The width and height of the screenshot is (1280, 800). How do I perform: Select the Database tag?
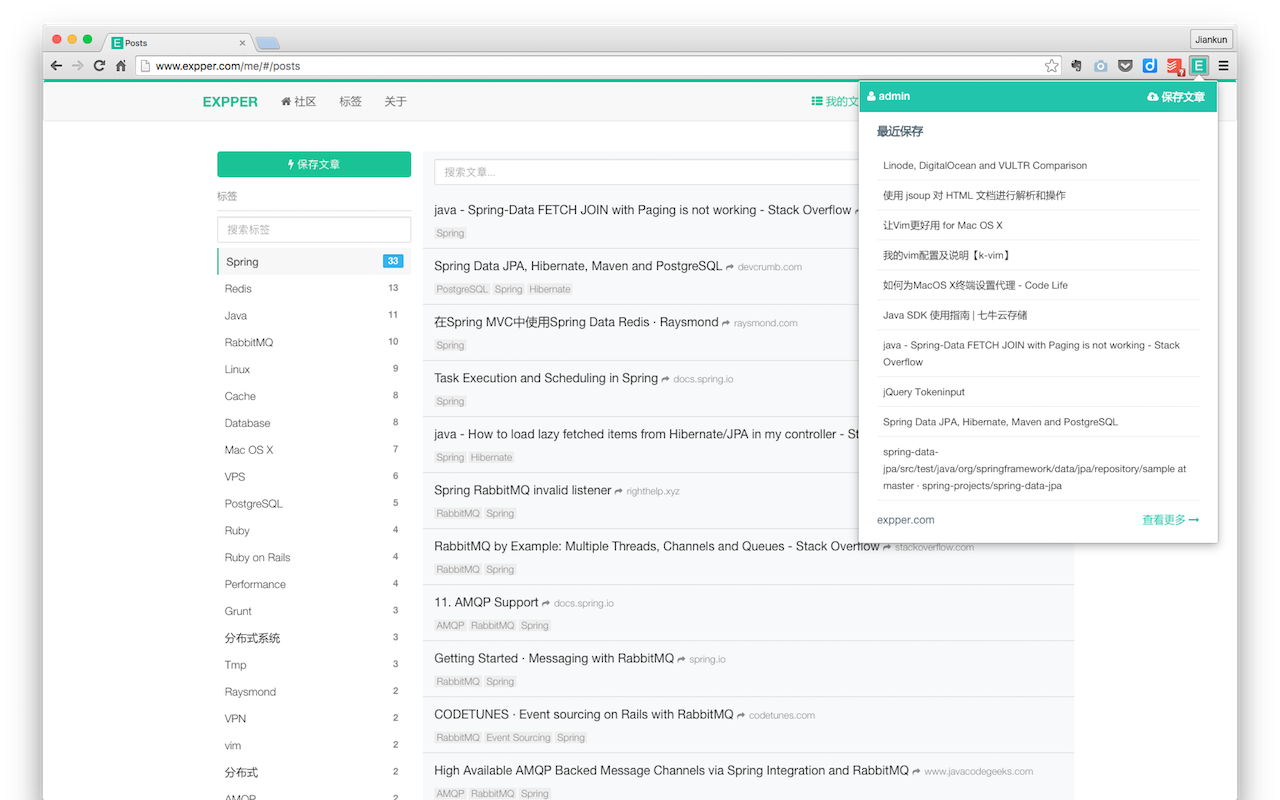[314, 423]
